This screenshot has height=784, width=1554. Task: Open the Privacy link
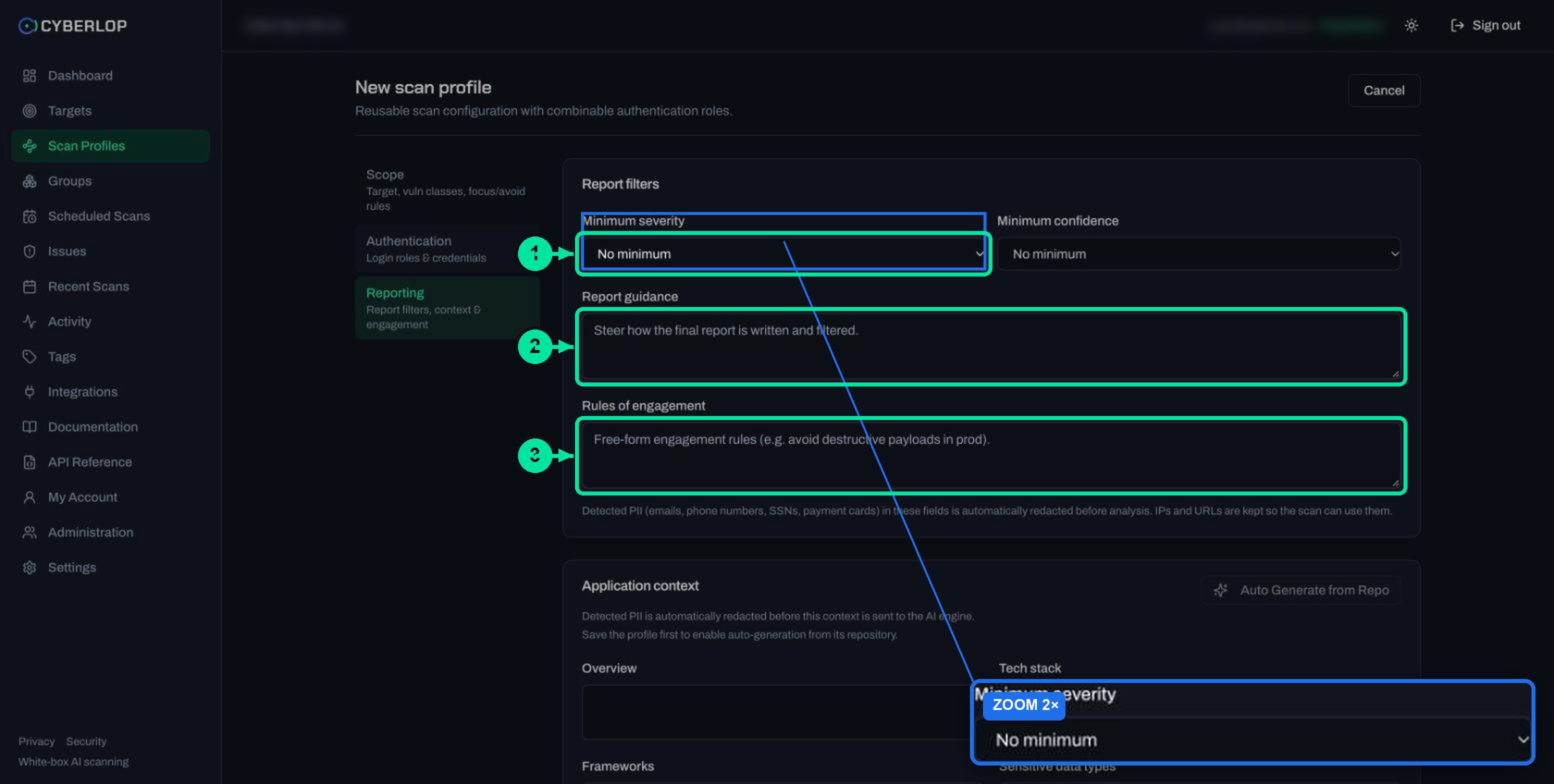coord(36,741)
